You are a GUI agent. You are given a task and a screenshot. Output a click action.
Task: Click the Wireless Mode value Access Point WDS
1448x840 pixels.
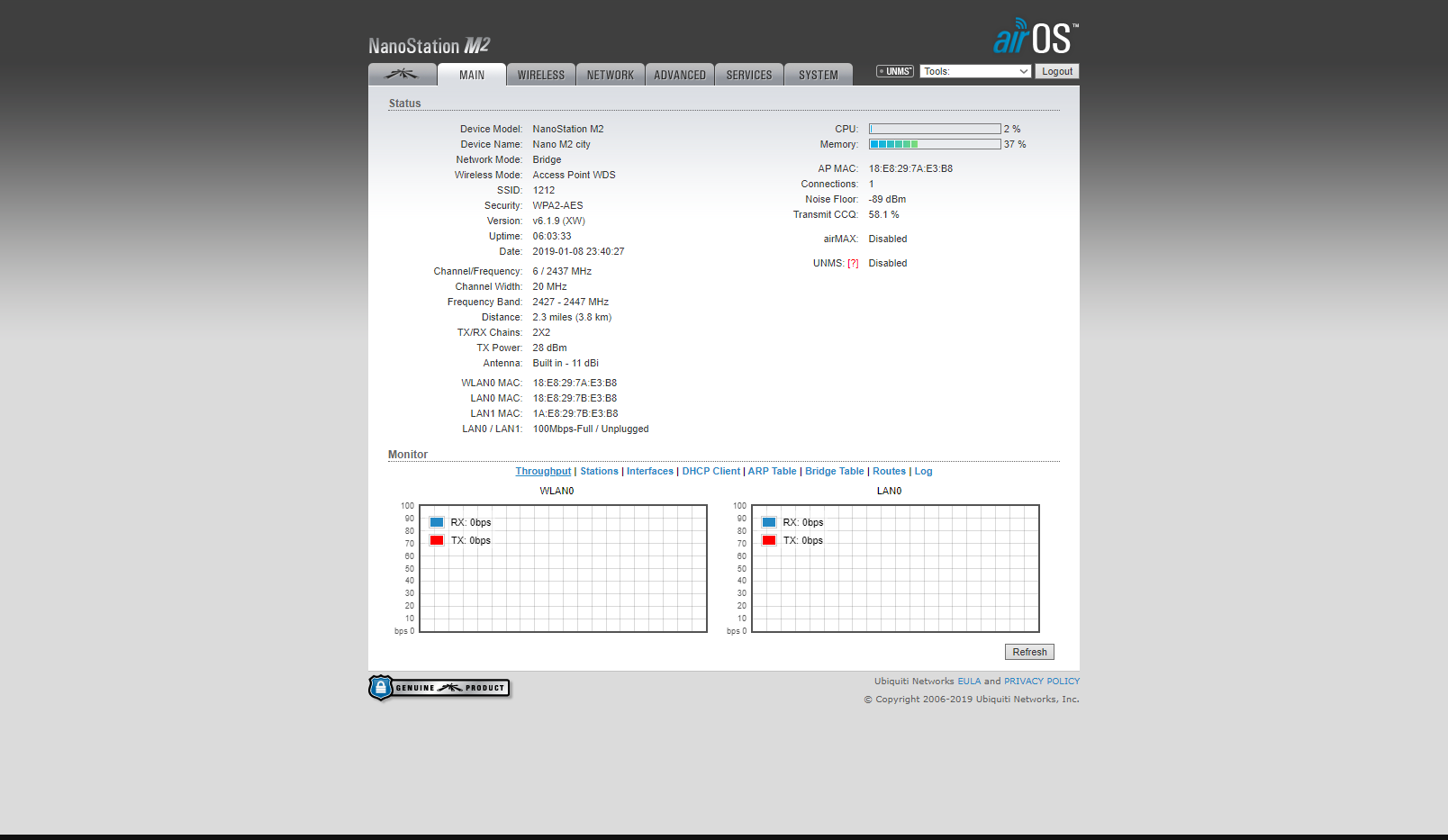pos(575,176)
